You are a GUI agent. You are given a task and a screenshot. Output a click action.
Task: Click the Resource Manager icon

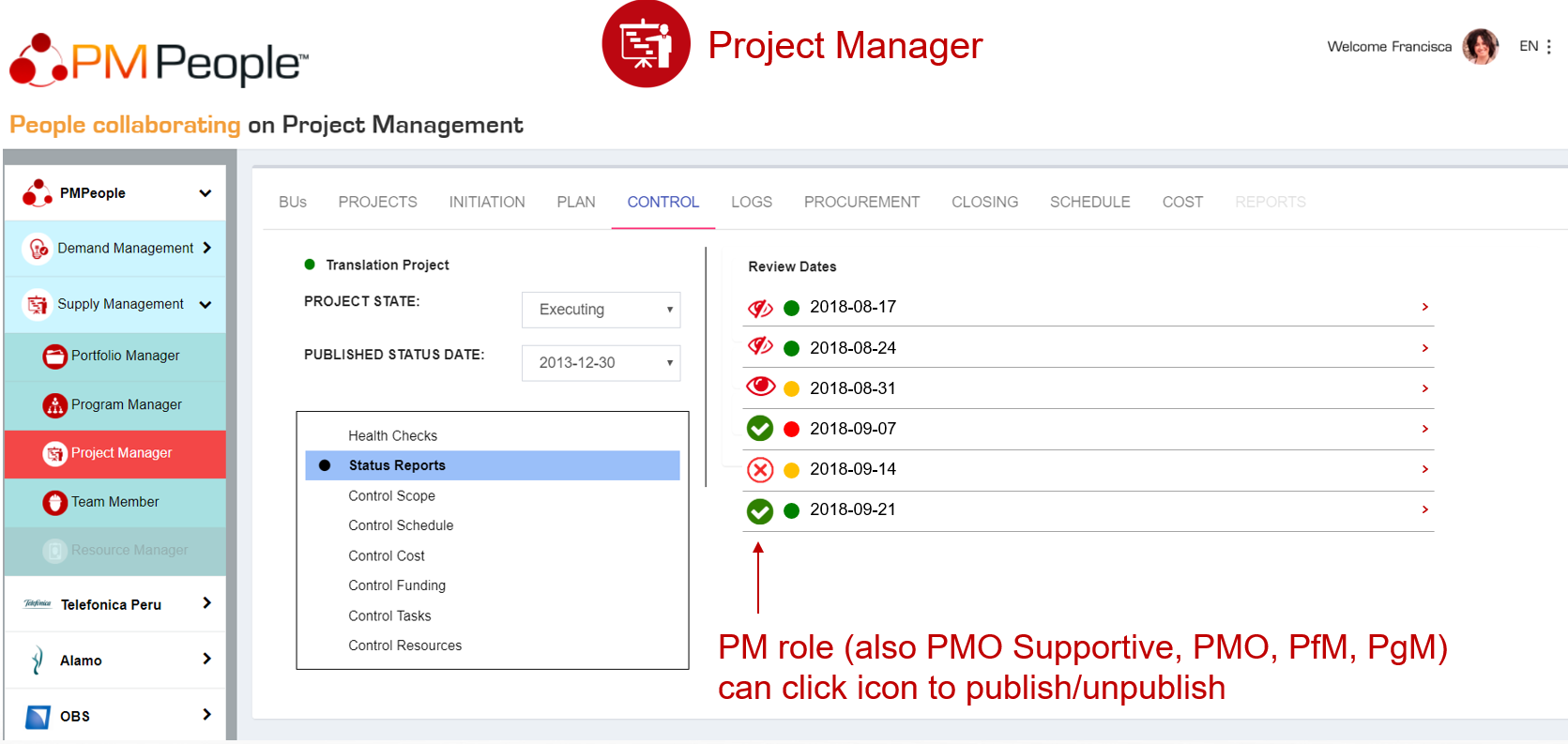pyautogui.click(x=55, y=551)
